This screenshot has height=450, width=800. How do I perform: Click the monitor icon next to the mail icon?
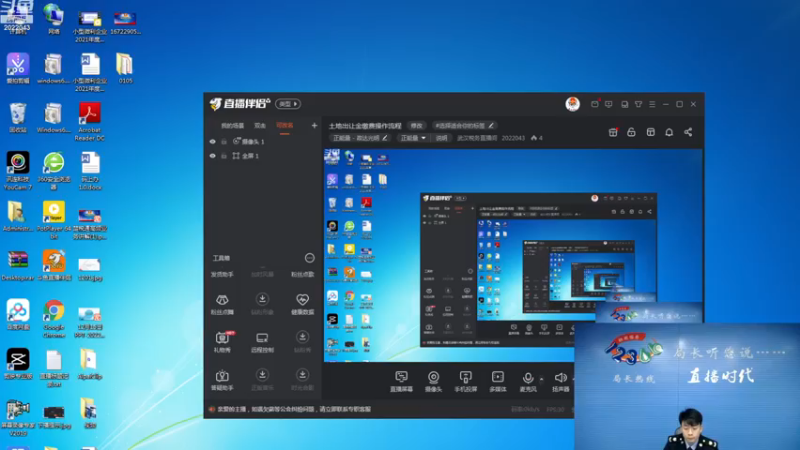point(609,104)
